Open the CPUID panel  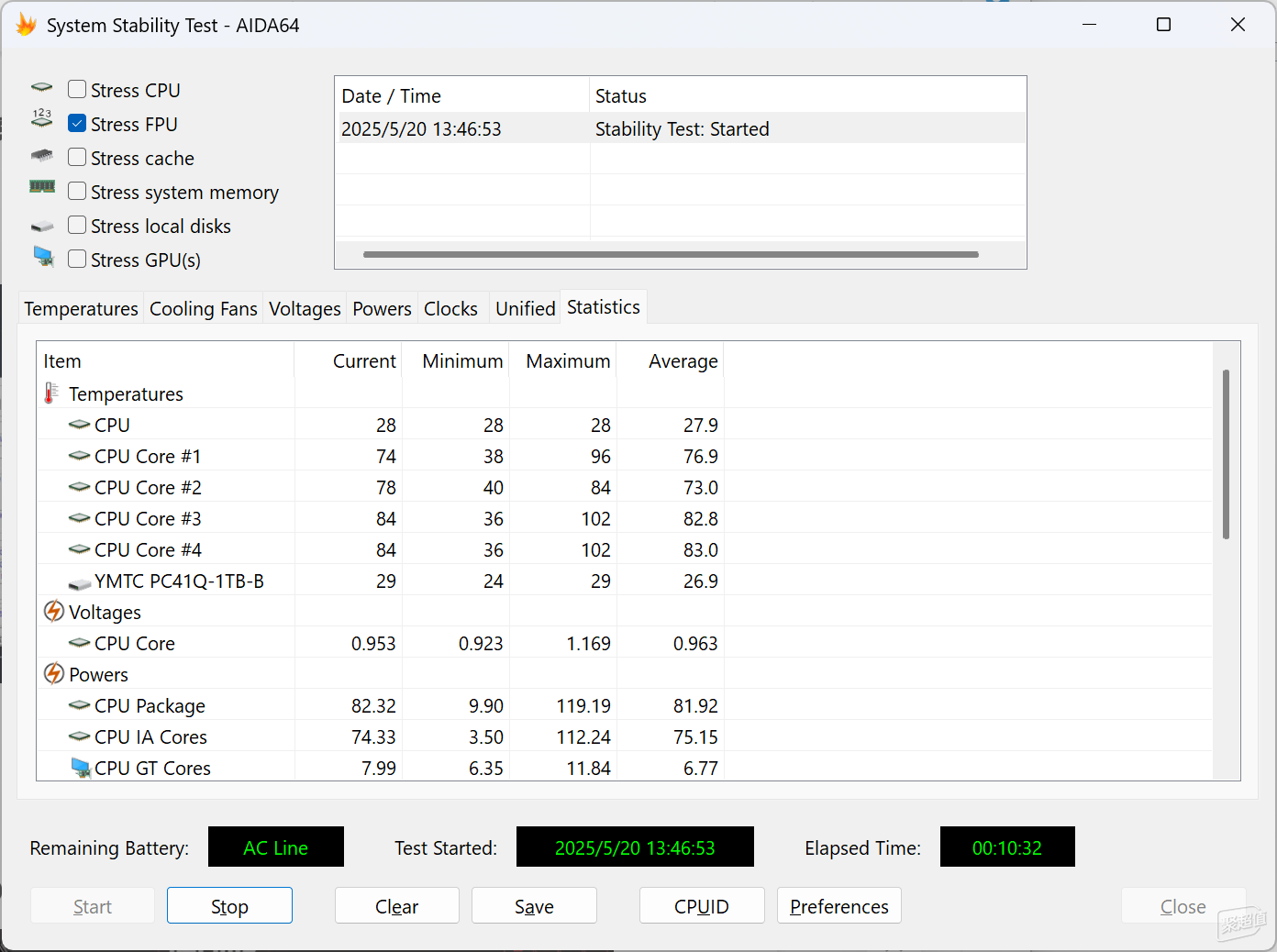[x=702, y=906]
